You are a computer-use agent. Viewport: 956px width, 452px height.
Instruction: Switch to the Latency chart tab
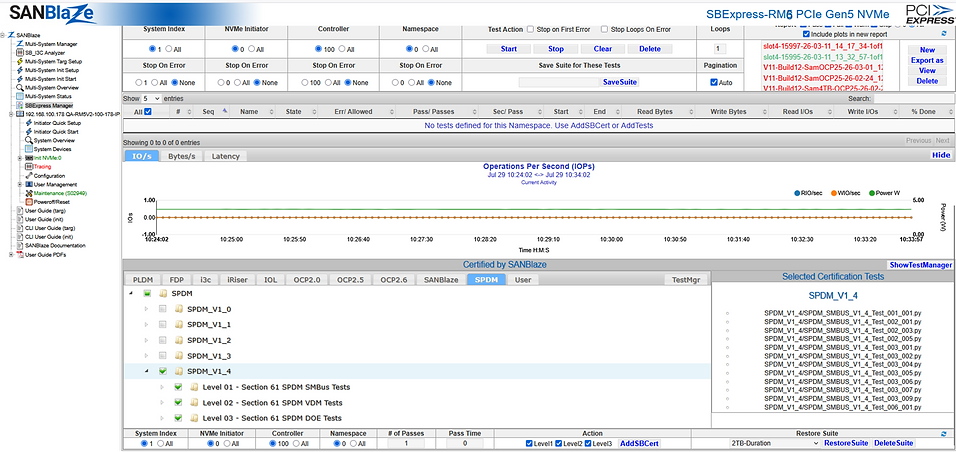click(x=226, y=156)
